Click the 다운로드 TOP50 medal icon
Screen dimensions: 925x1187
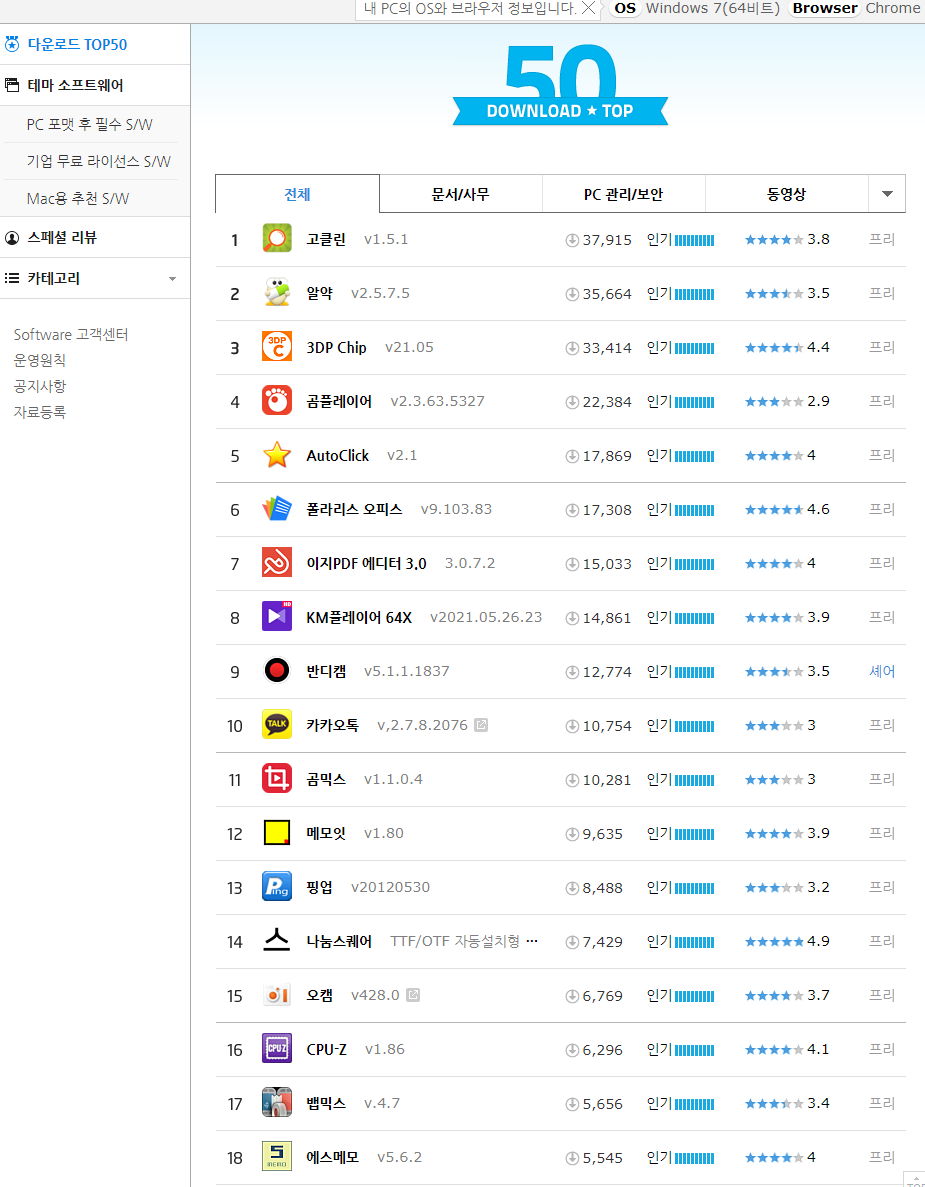click(12, 44)
